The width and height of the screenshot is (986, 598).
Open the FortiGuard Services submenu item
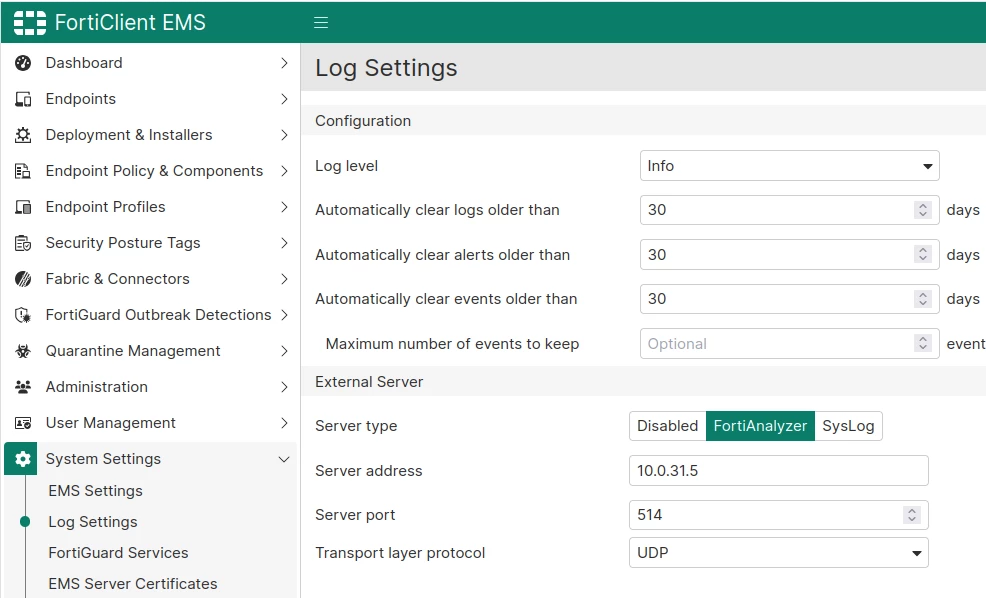click(118, 553)
